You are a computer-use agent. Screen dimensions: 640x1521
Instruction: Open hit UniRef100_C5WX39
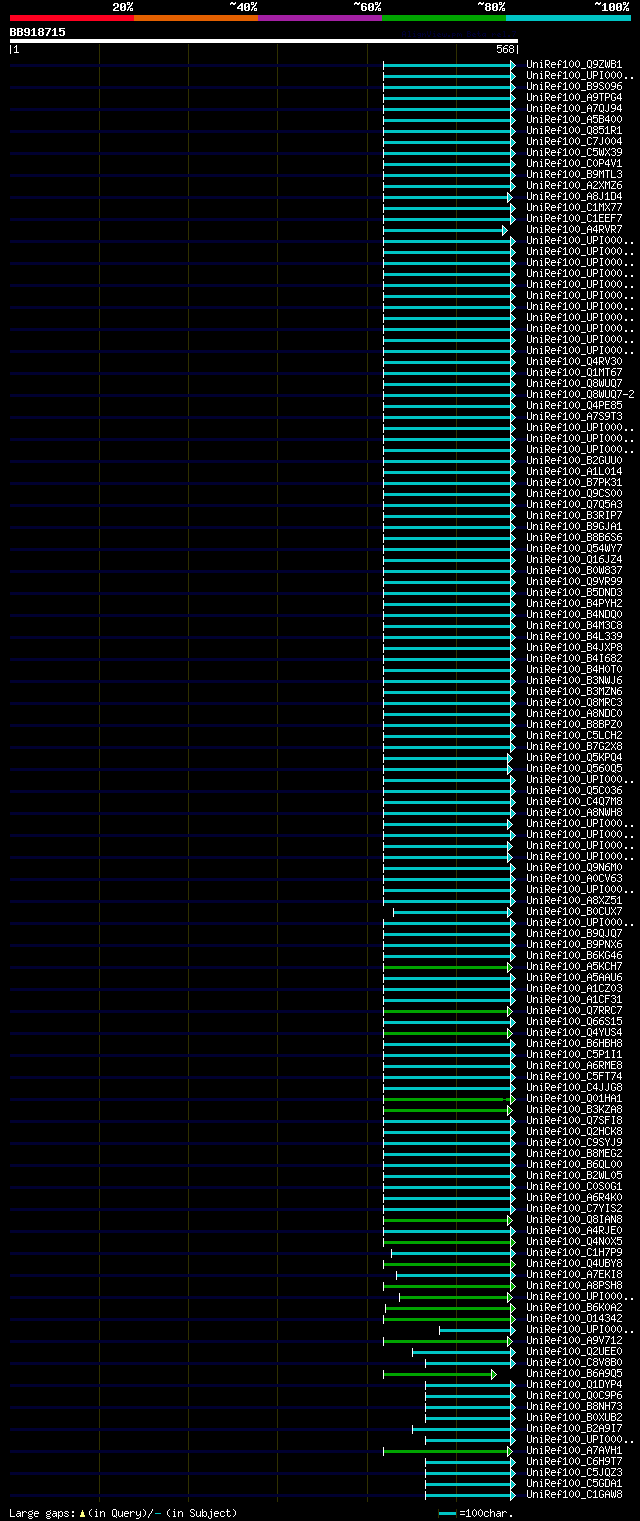[576, 153]
